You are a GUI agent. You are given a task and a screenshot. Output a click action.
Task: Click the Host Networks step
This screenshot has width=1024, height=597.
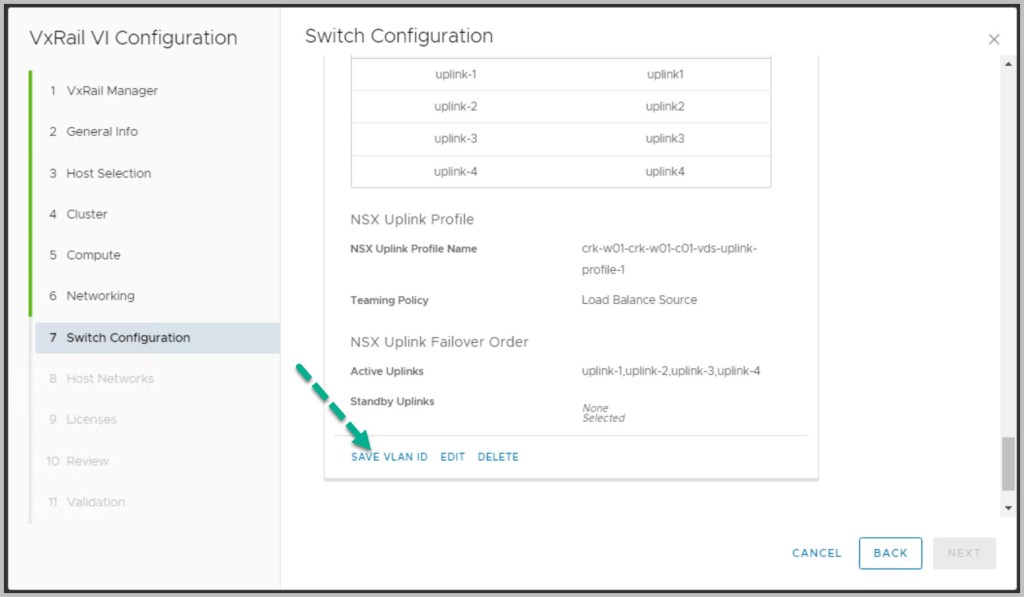click(x=110, y=379)
